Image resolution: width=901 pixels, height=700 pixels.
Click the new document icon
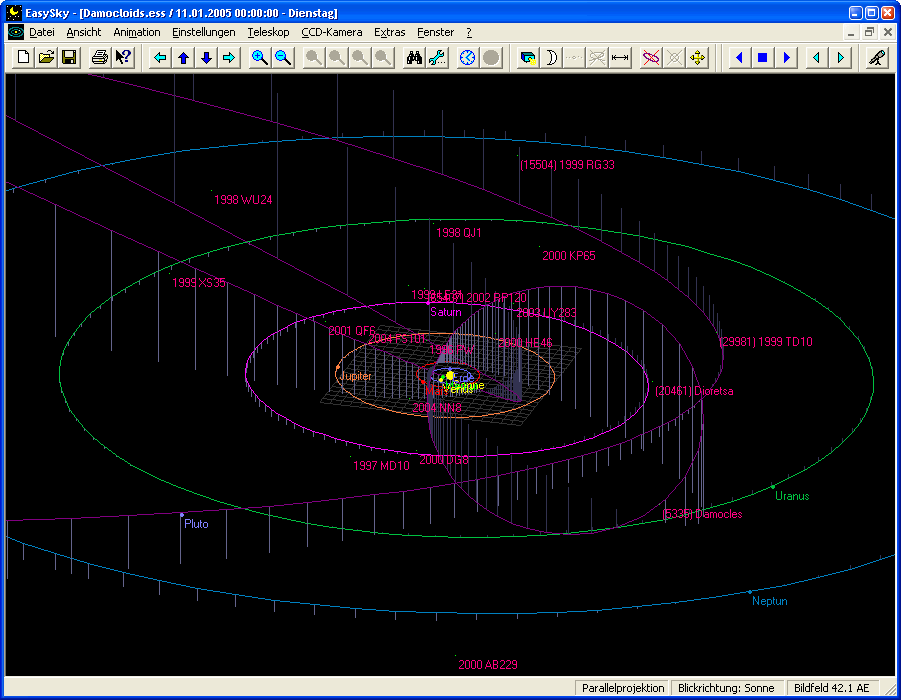pos(24,58)
